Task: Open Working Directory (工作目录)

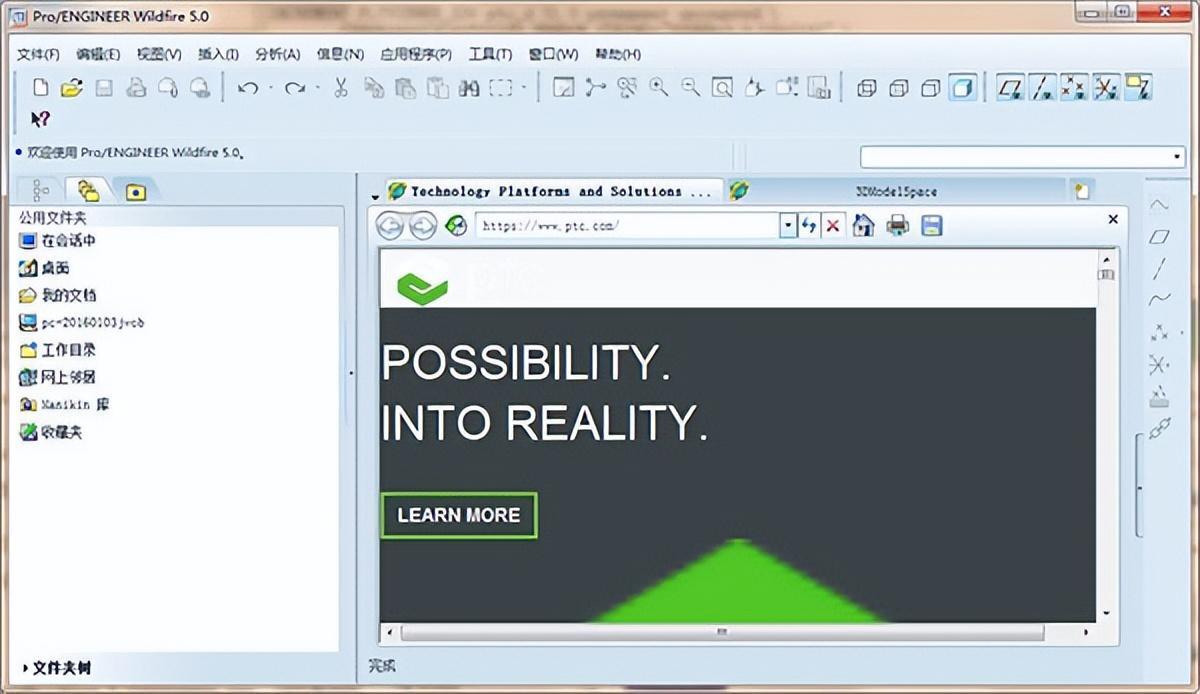Action: (x=58, y=350)
